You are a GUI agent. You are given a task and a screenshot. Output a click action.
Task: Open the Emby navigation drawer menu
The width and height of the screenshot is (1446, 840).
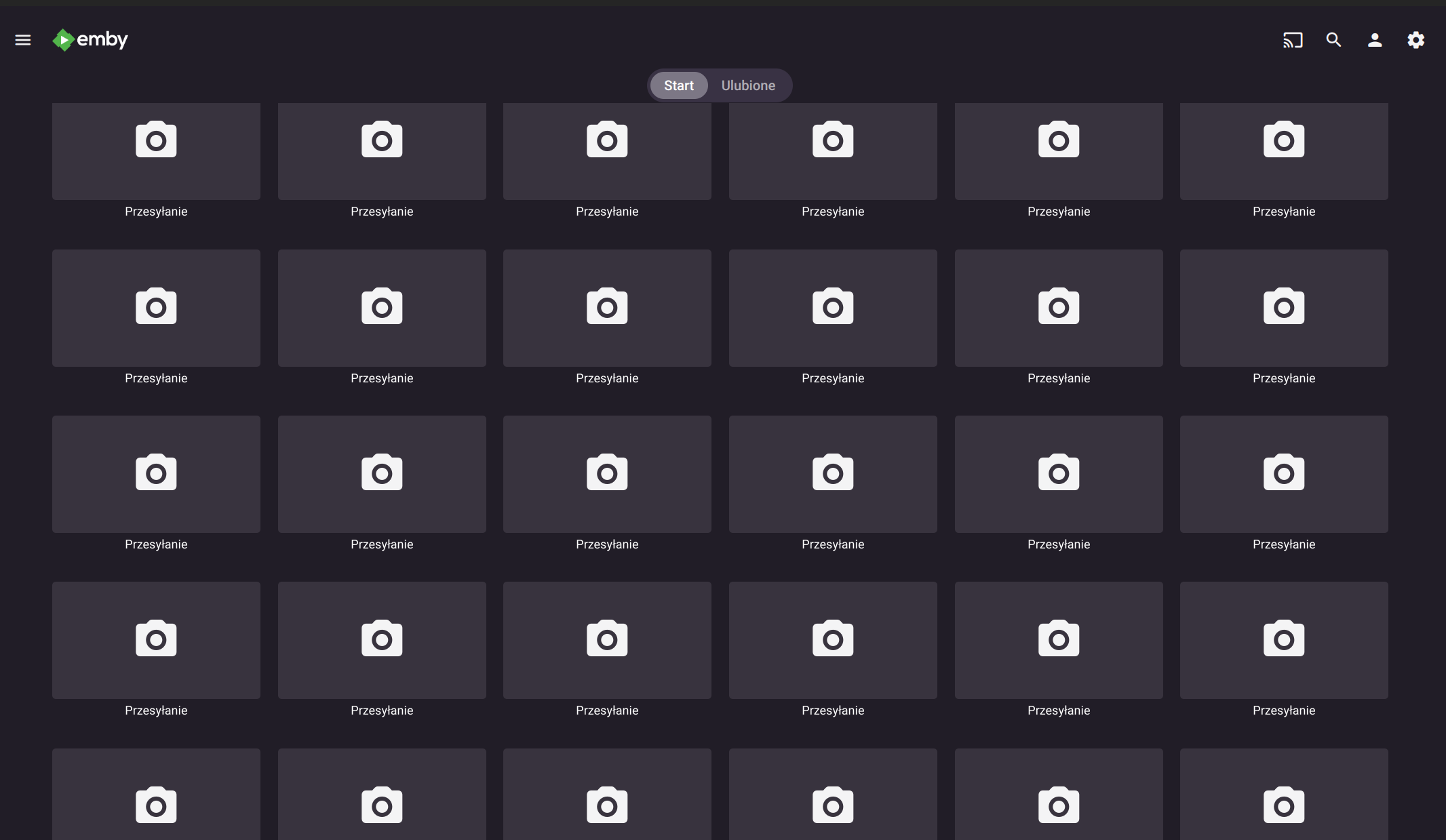click(x=22, y=40)
